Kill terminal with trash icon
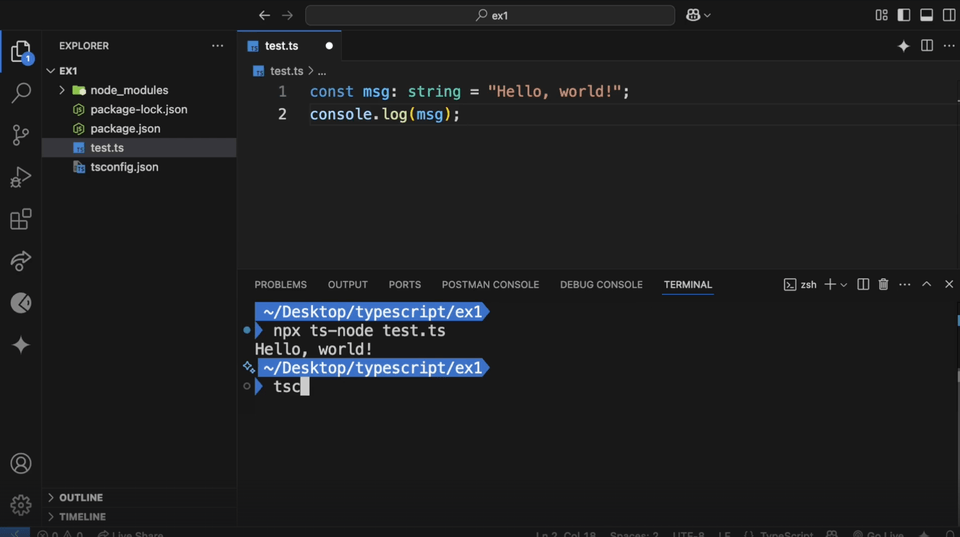The image size is (960, 537). pos(883,285)
